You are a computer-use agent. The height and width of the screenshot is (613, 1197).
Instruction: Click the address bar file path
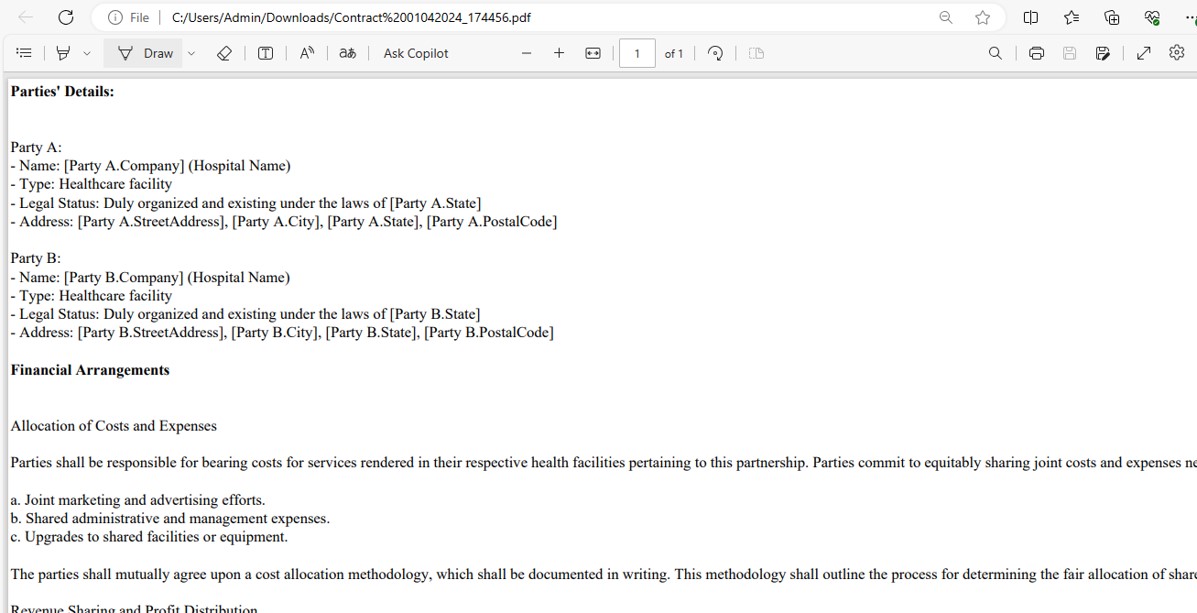[x=351, y=18]
